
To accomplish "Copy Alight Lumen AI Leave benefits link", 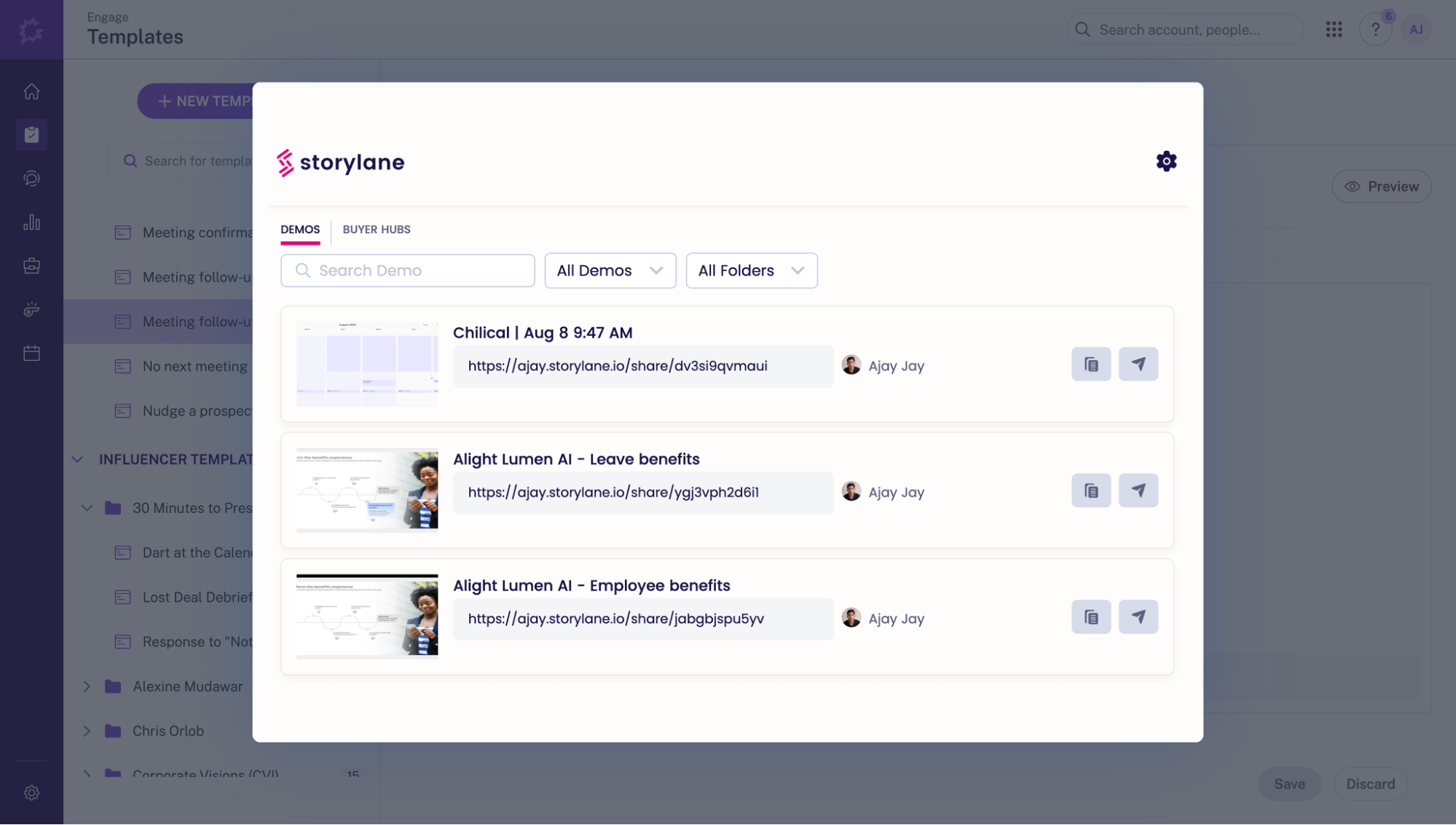I will [1090, 490].
